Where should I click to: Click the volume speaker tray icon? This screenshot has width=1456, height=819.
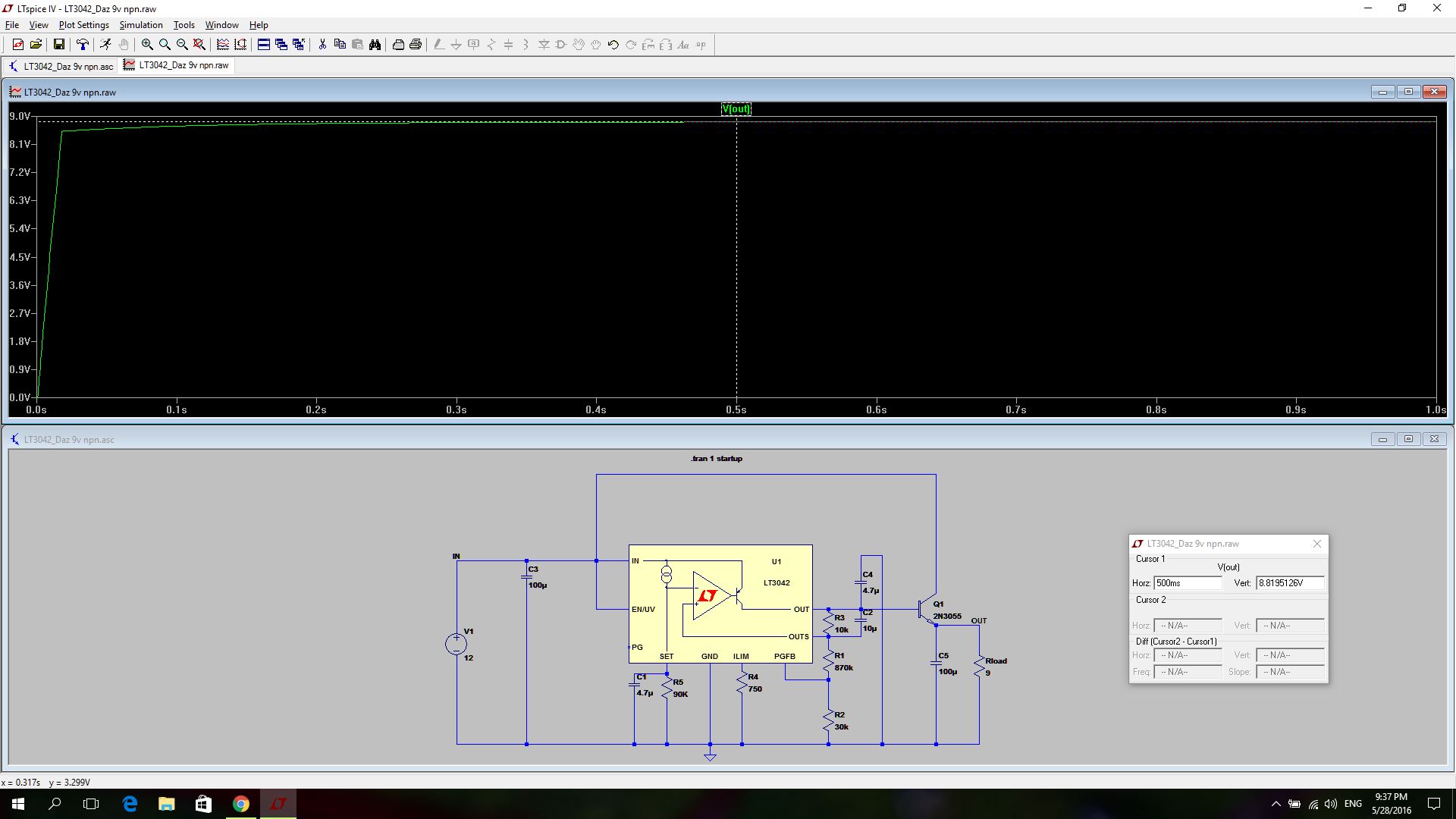click(1331, 804)
